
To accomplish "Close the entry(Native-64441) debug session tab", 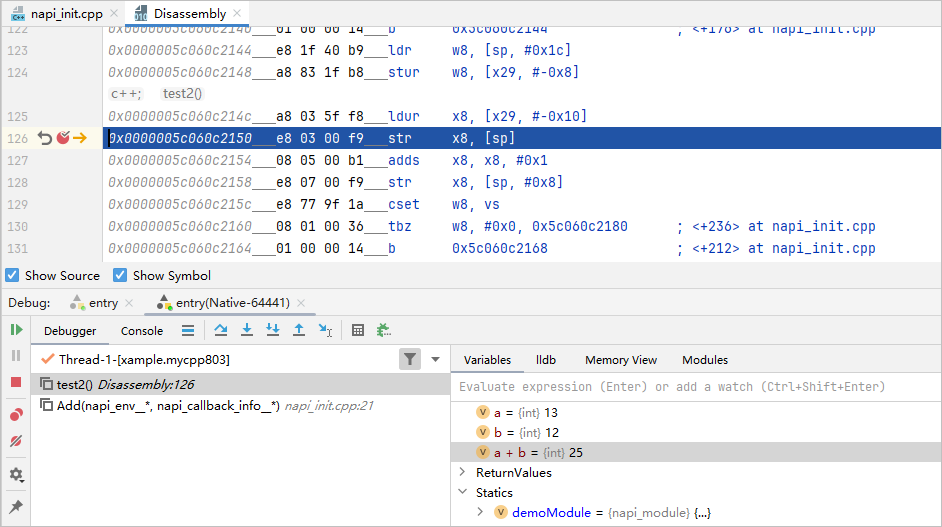I will coord(301,303).
